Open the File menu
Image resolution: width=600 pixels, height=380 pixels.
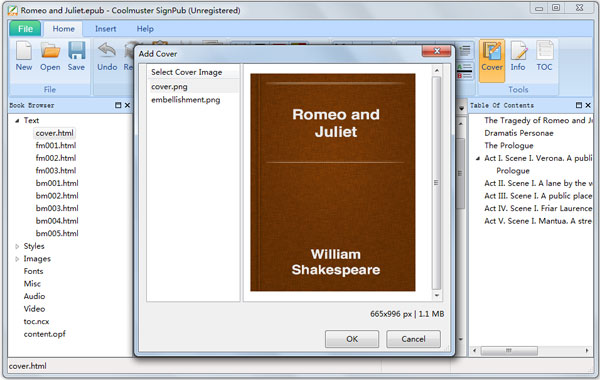[x=25, y=29]
